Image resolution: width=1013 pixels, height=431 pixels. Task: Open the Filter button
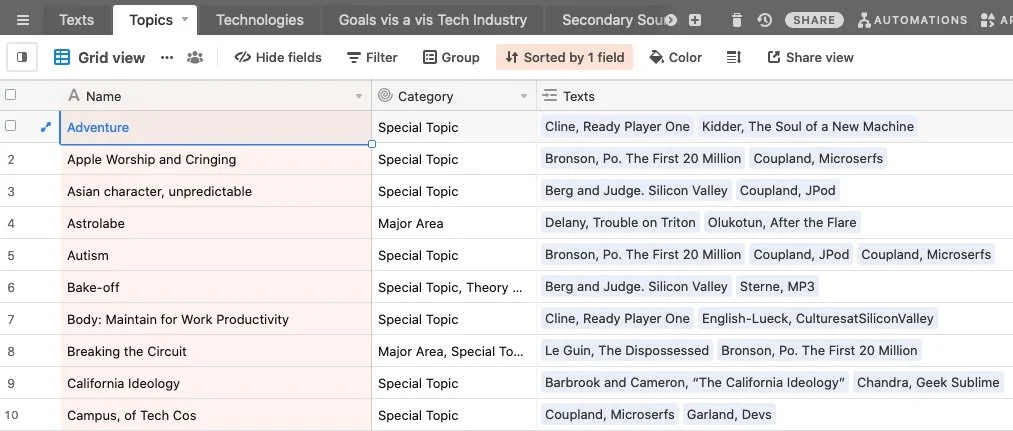point(372,58)
